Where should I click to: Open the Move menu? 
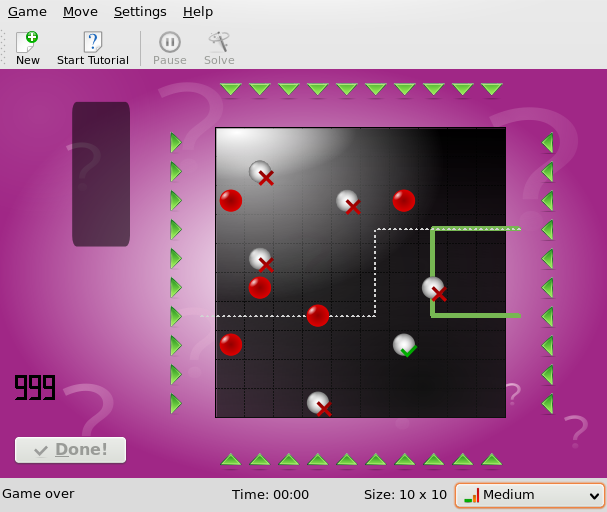click(x=80, y=12)
